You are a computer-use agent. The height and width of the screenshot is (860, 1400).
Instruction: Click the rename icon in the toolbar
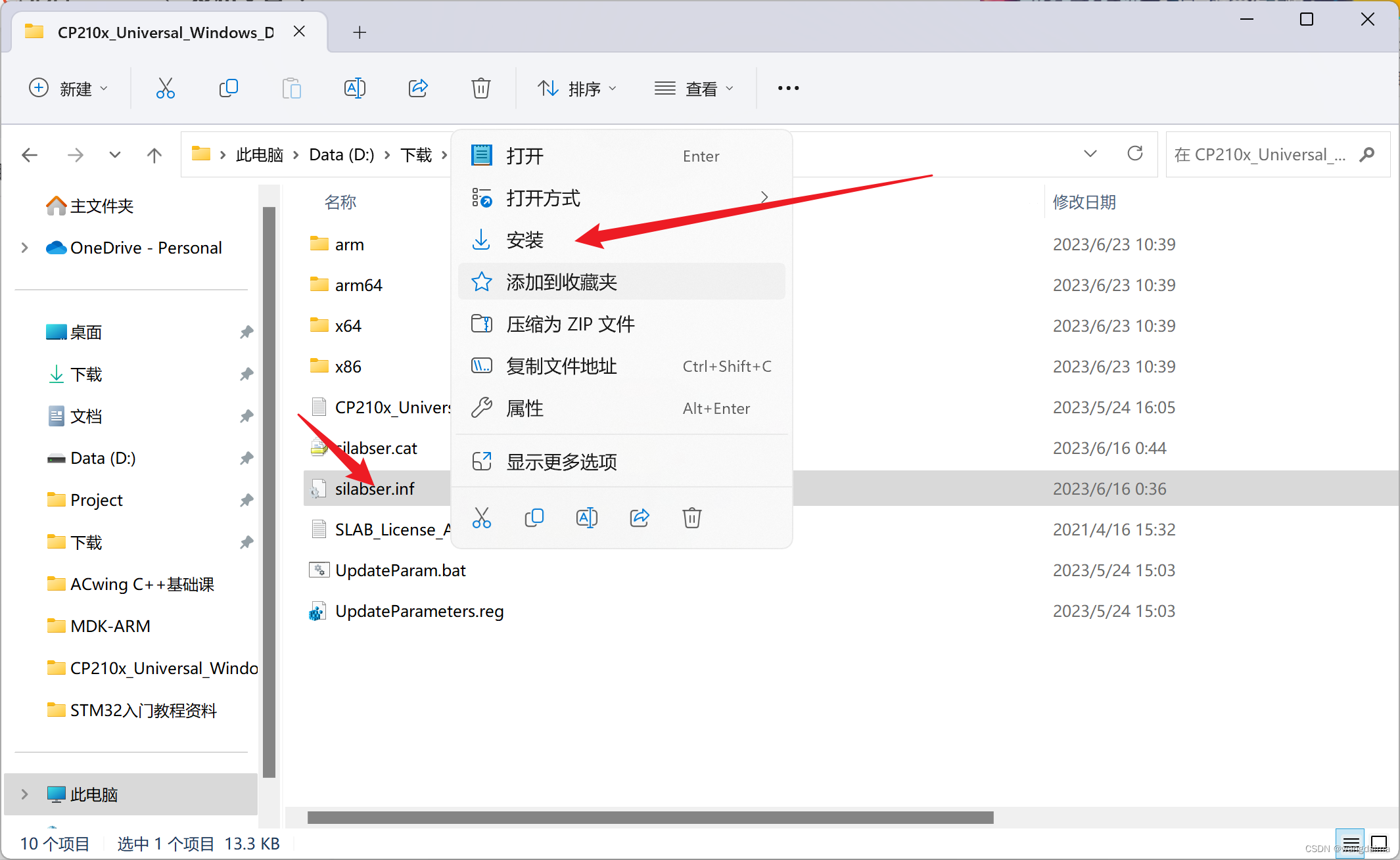tap(354, 88)
